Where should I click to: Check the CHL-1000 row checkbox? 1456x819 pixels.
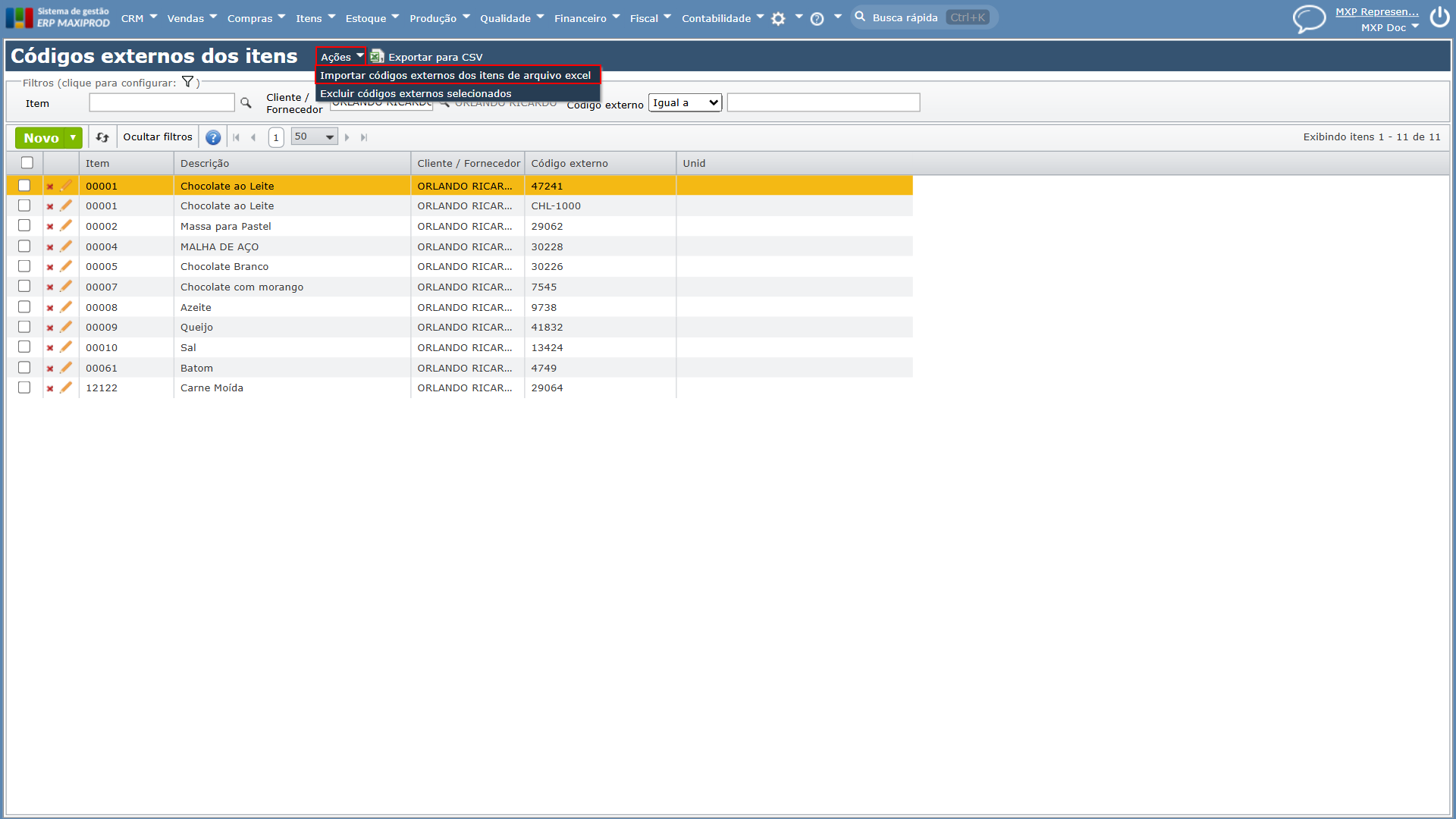point(24,206)
